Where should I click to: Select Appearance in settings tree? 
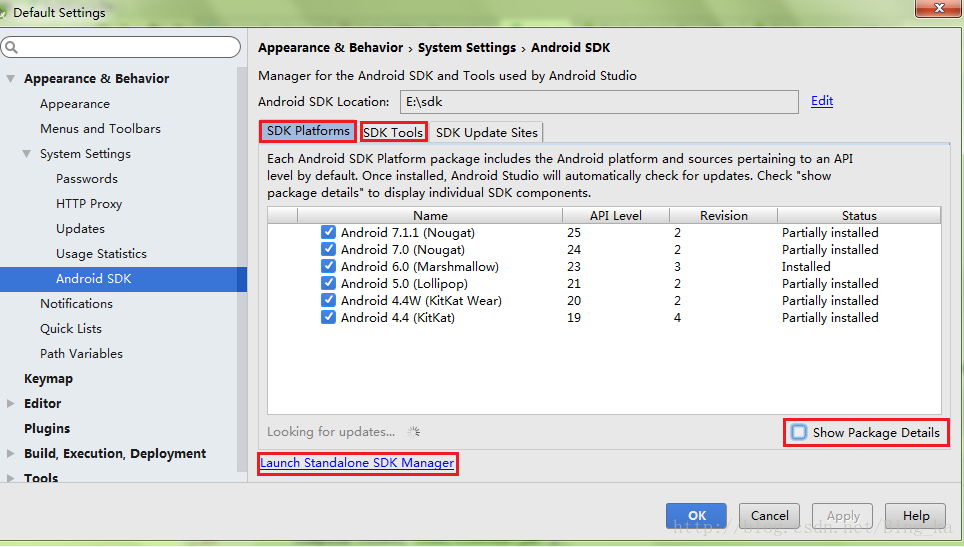[75, 104]
